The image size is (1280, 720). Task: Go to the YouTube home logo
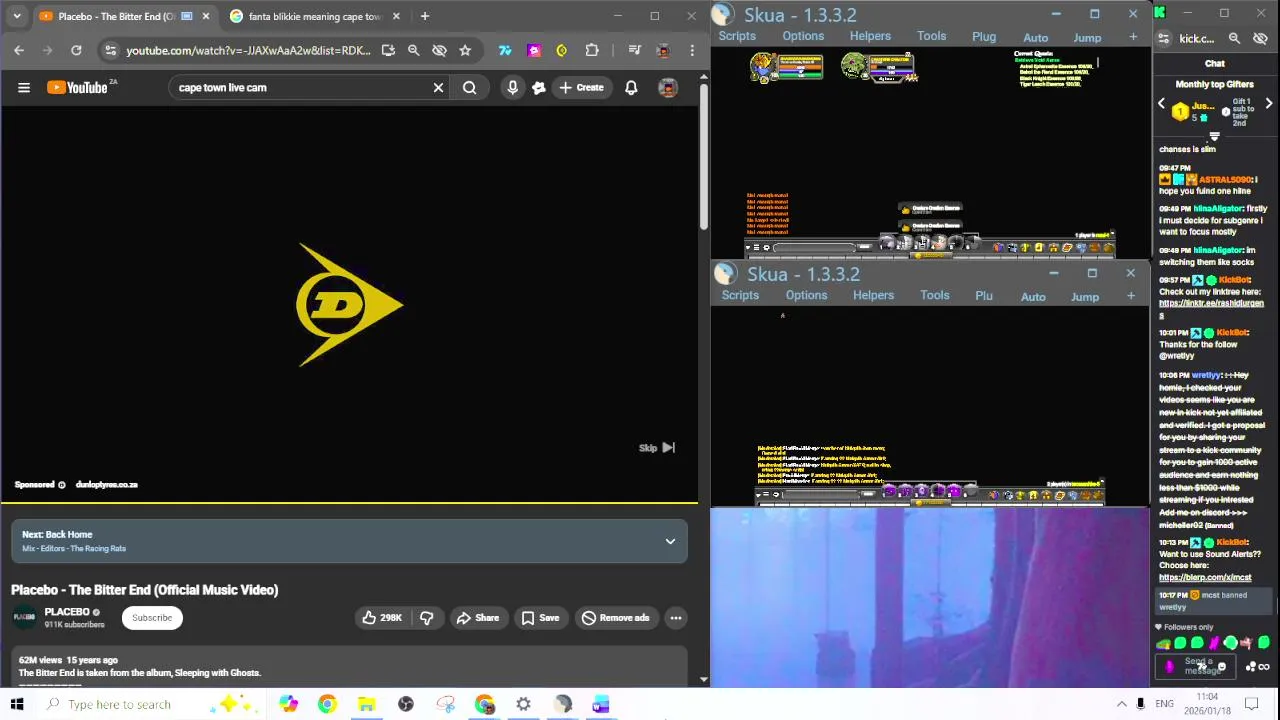77,88
